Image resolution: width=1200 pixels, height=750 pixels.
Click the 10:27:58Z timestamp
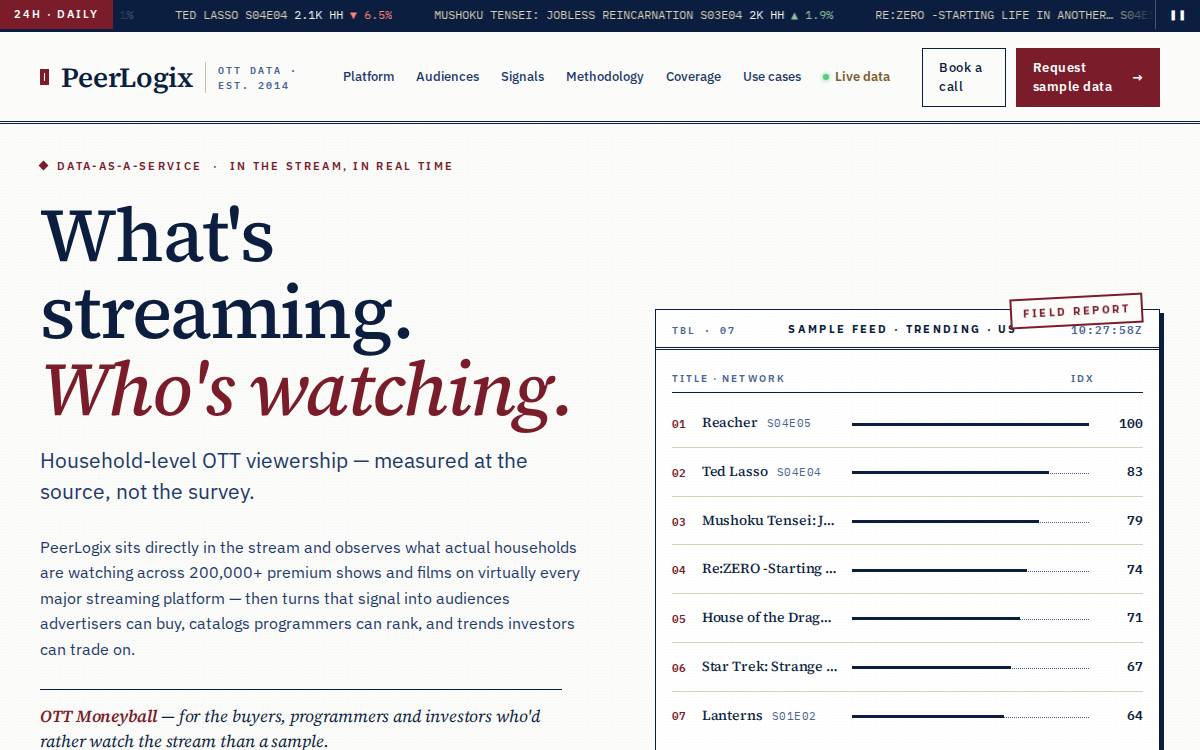click(1106, 330)
